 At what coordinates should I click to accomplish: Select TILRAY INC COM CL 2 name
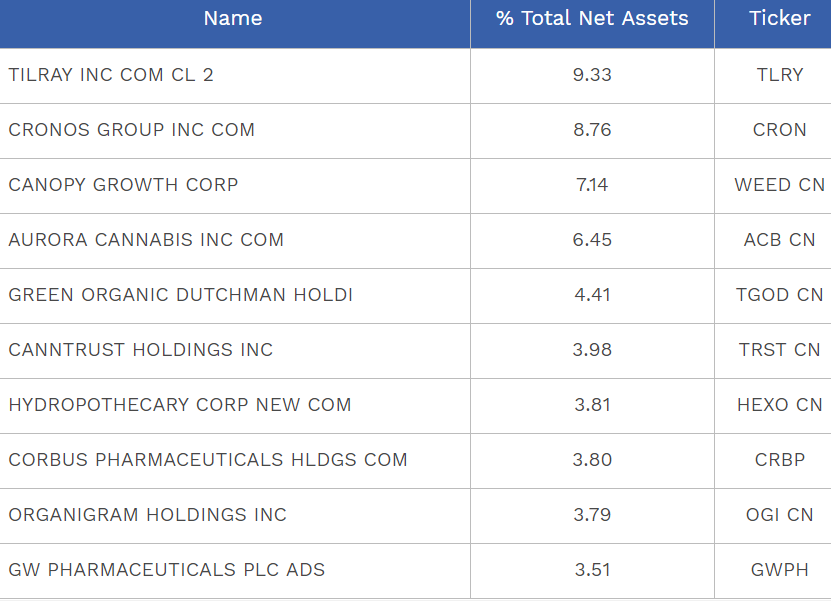(111, 75)
